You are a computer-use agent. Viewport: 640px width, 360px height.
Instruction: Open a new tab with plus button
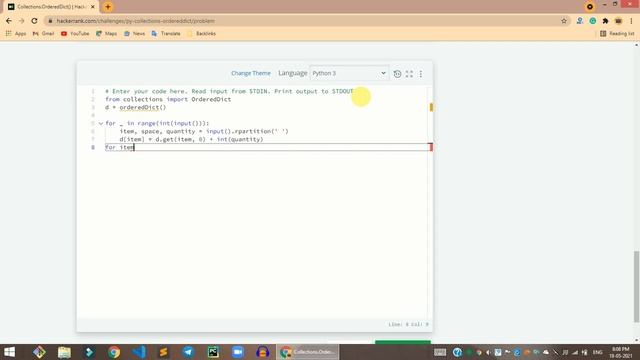pos(108,7)
